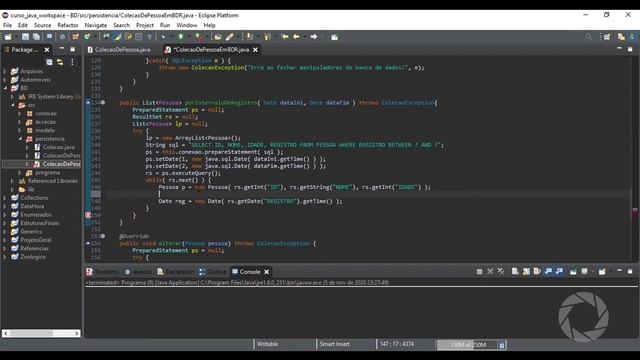Toggle Word Wrap in Console toolbar
Image resolution: width=640 pixels, height=360 pixels.
pos(537,271)
